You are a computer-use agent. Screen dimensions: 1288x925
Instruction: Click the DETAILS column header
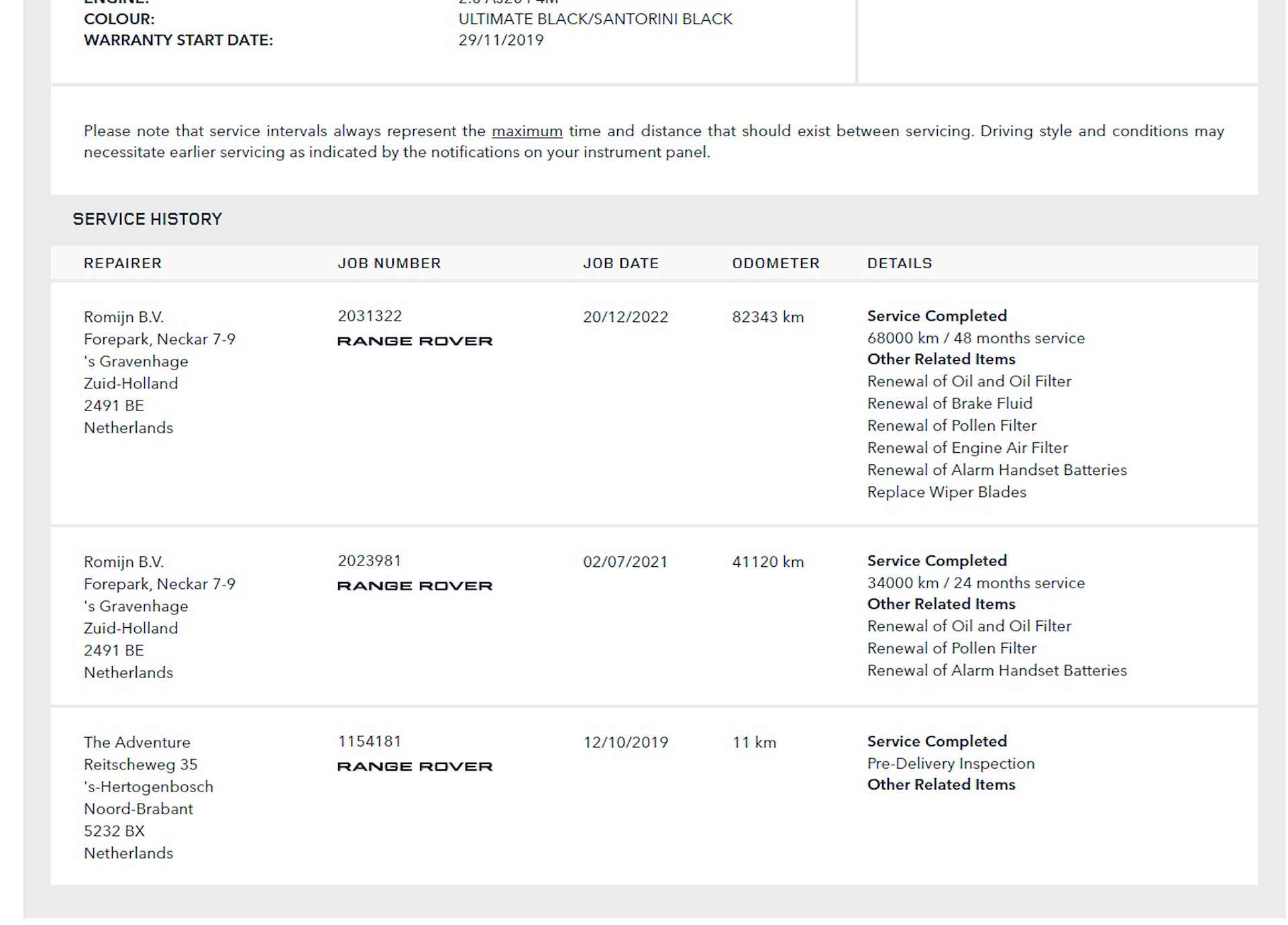pos(900,263)
